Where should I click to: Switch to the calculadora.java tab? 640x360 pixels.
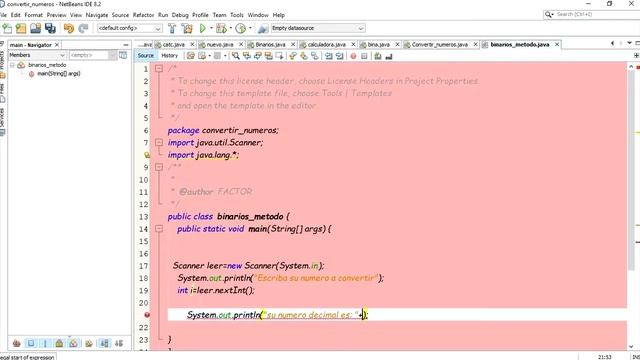coord(327,44)
